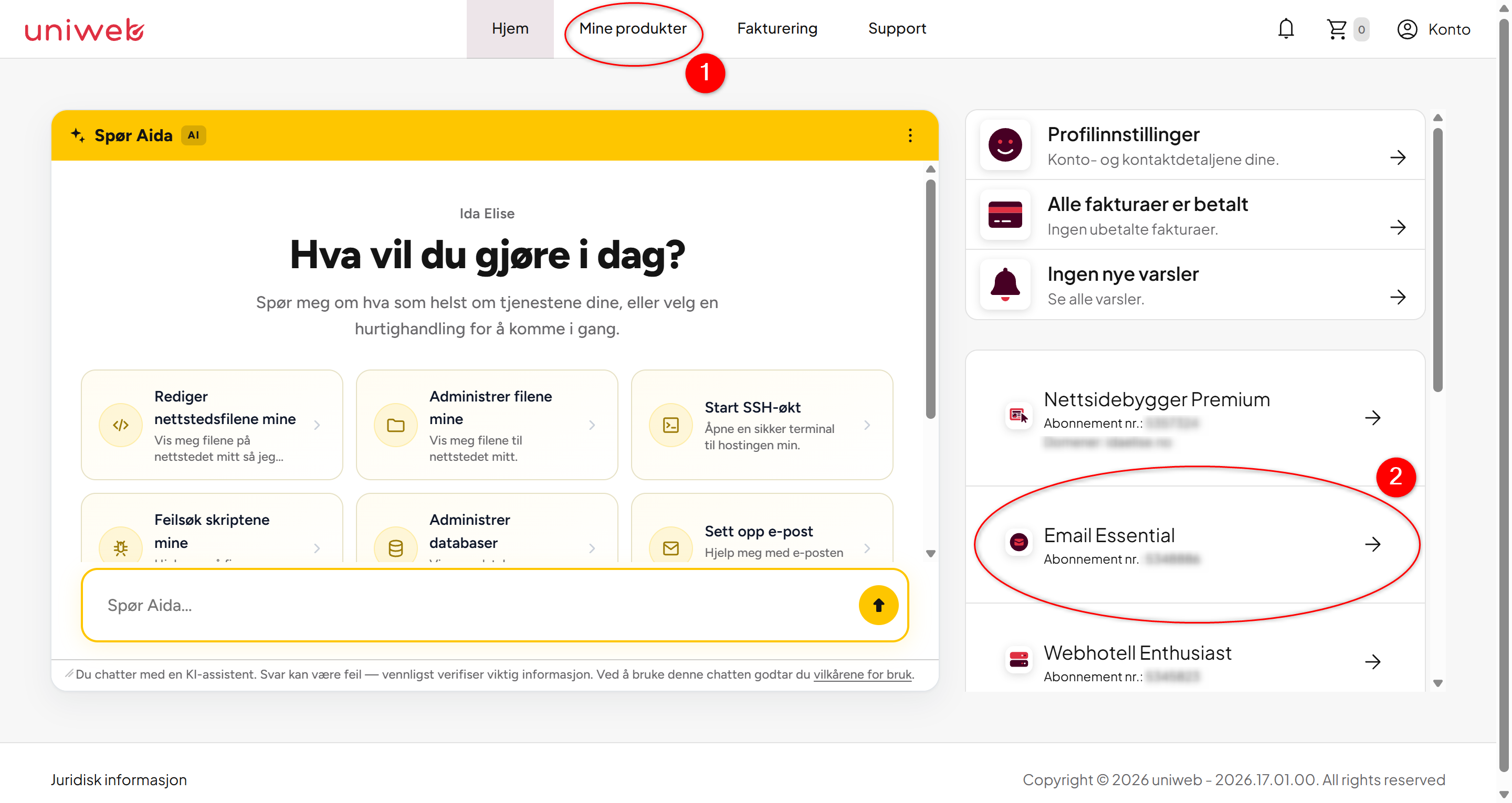Screen dimensions: 1512x803
Task: Open Webhotell Enthusiast subscription title
Action: click(1137, 653)
